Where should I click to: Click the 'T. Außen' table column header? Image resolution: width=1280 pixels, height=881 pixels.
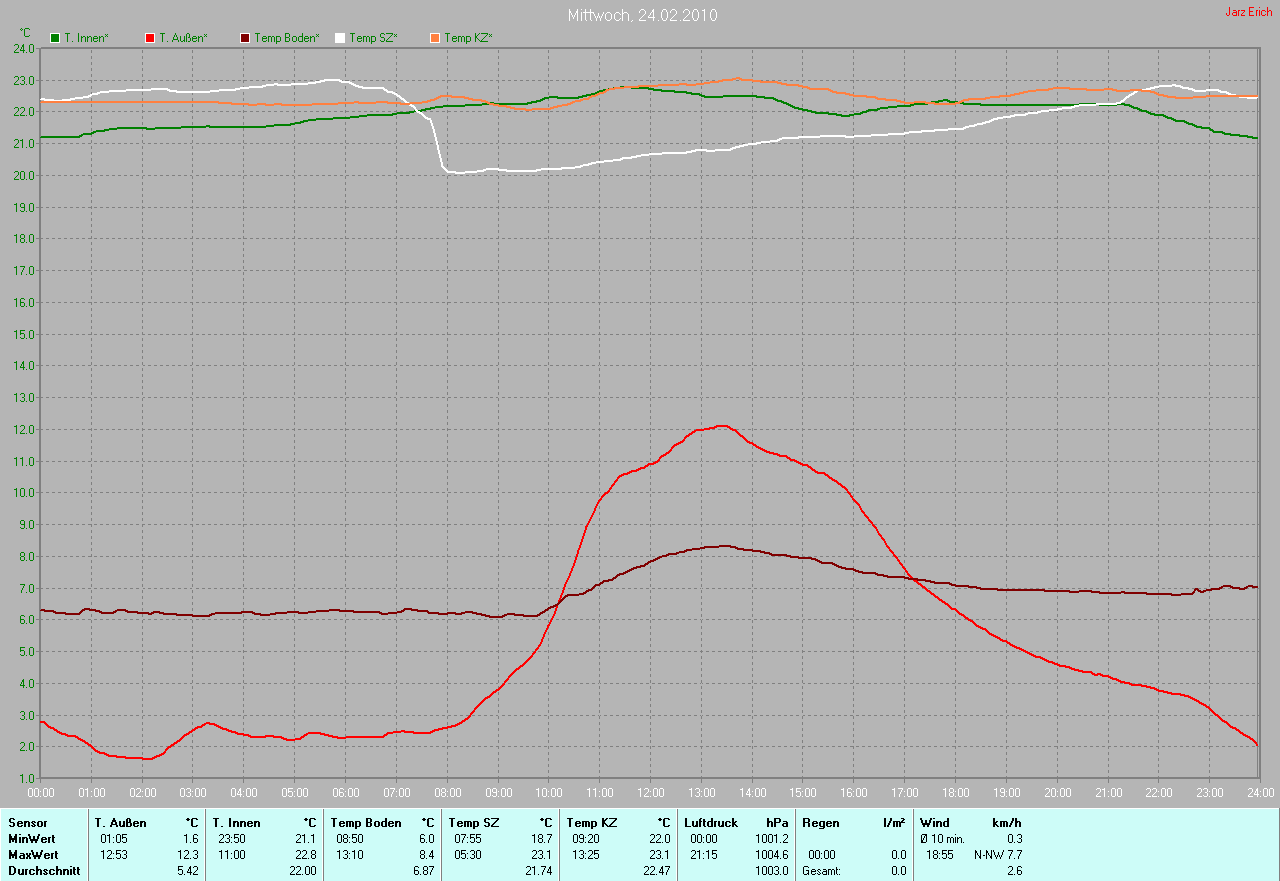(120, 823)
